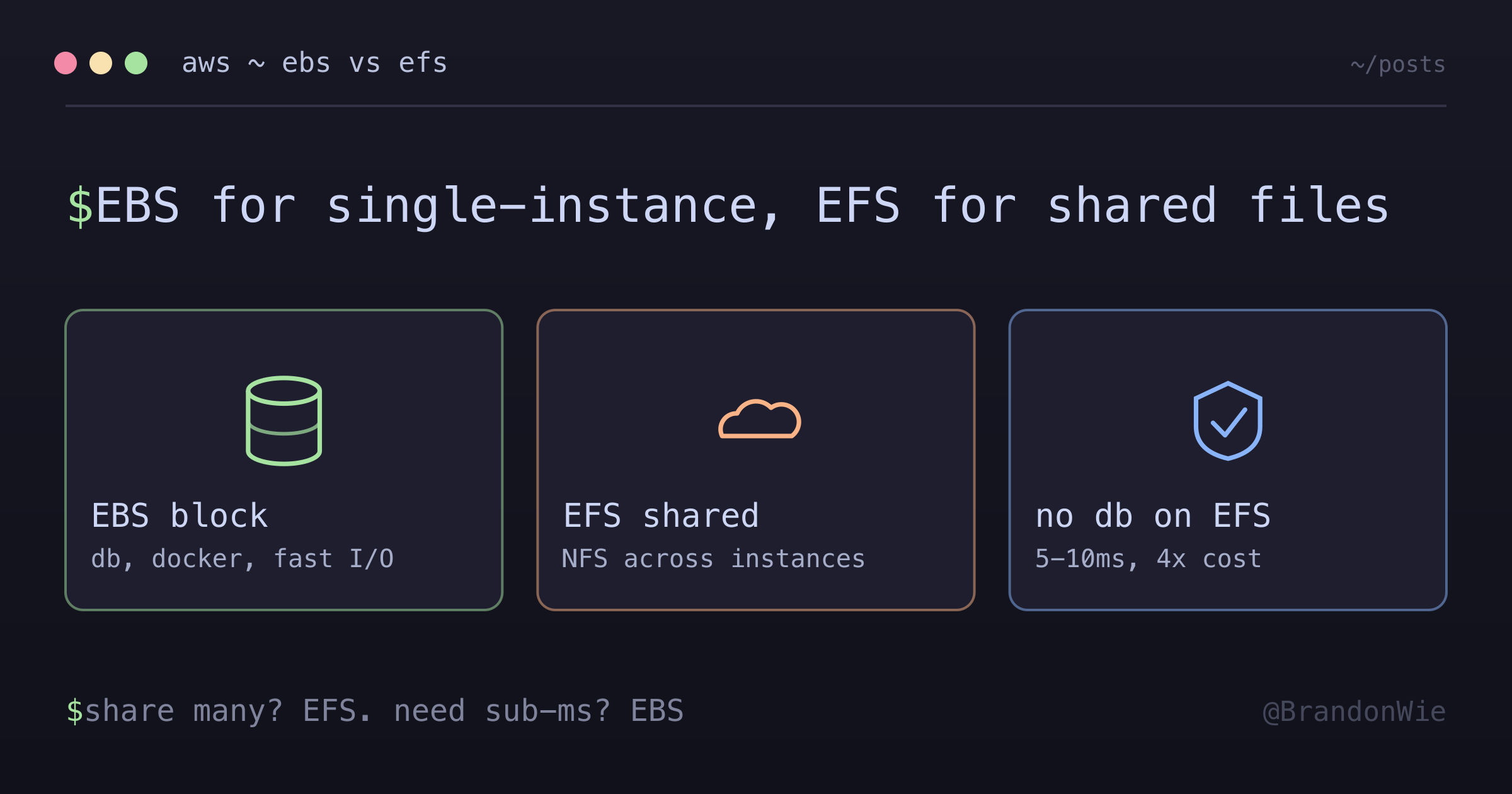This screenshot has height=794, width=1512.
Task: Click the 'share many? EFS. need sub-ms? EBS' line
Action: [x=384, y=711]
